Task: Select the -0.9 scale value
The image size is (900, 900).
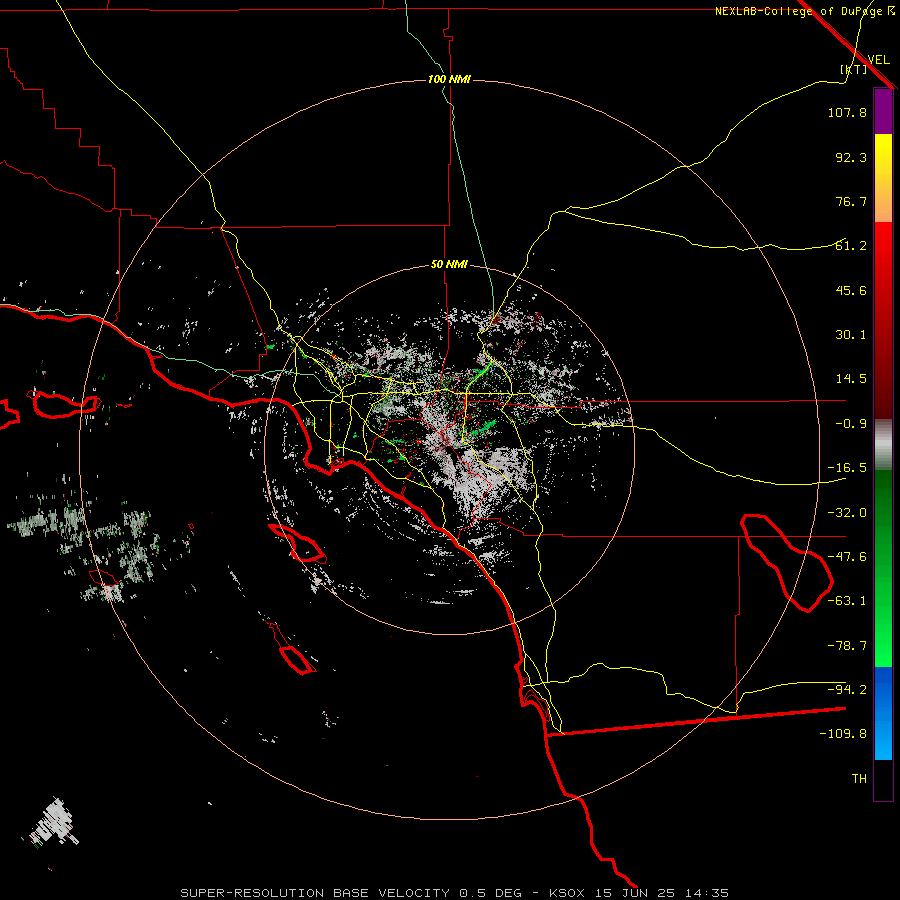Action: 851,424
